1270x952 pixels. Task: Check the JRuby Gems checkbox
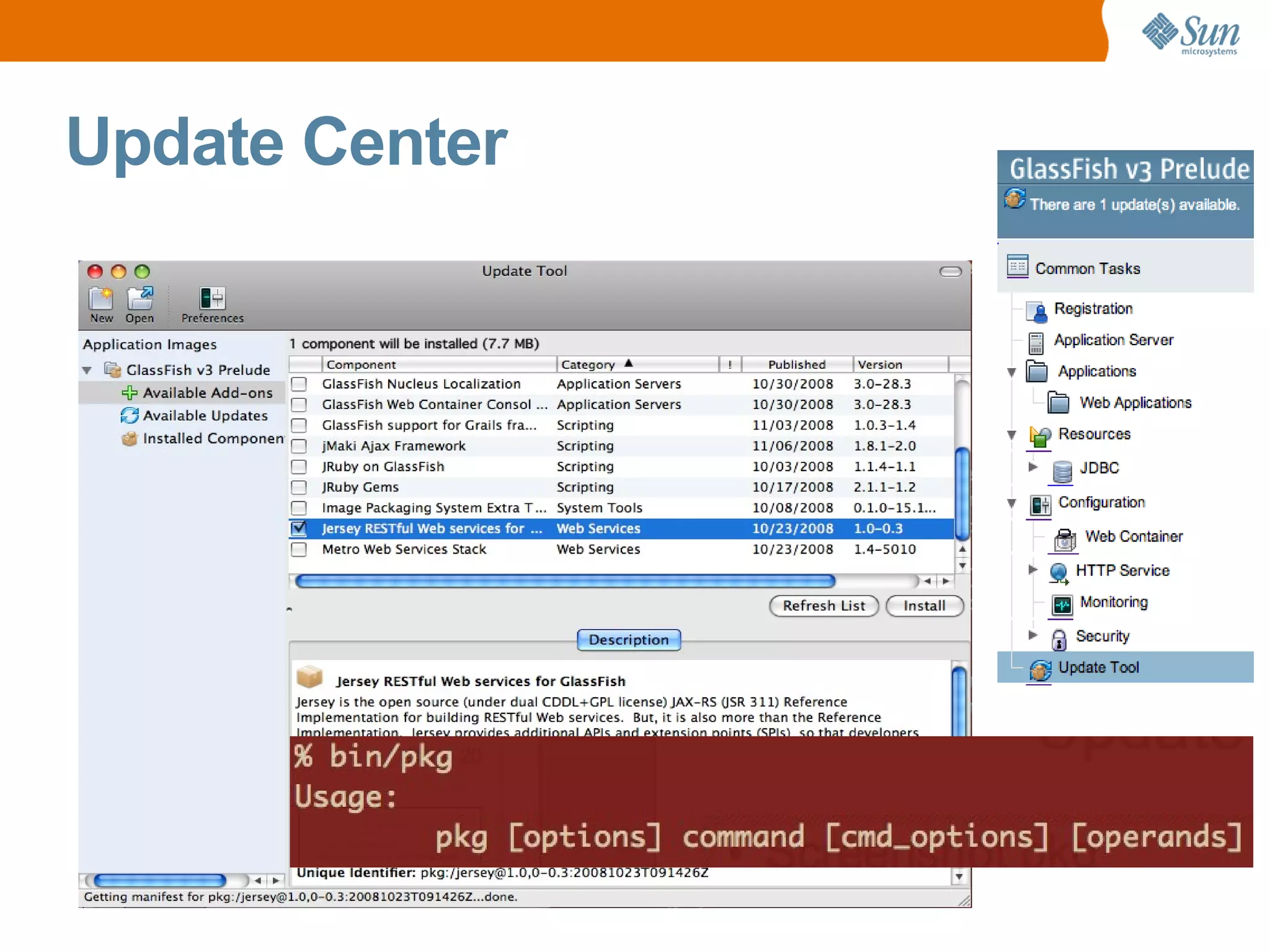[x=299, y=487]
